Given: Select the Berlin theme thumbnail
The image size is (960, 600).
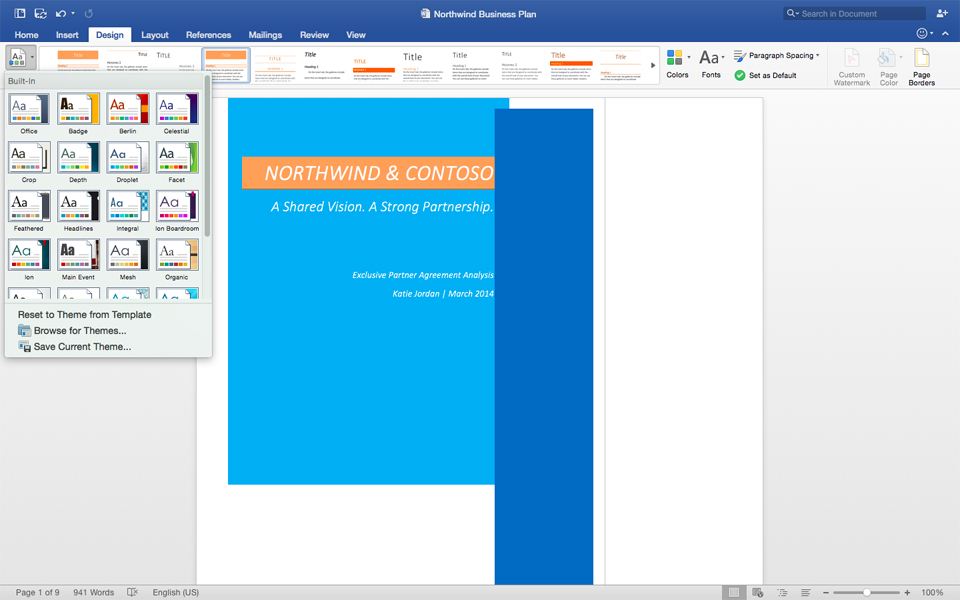Looking at the screenshot, I should click(x=127, y=108).
